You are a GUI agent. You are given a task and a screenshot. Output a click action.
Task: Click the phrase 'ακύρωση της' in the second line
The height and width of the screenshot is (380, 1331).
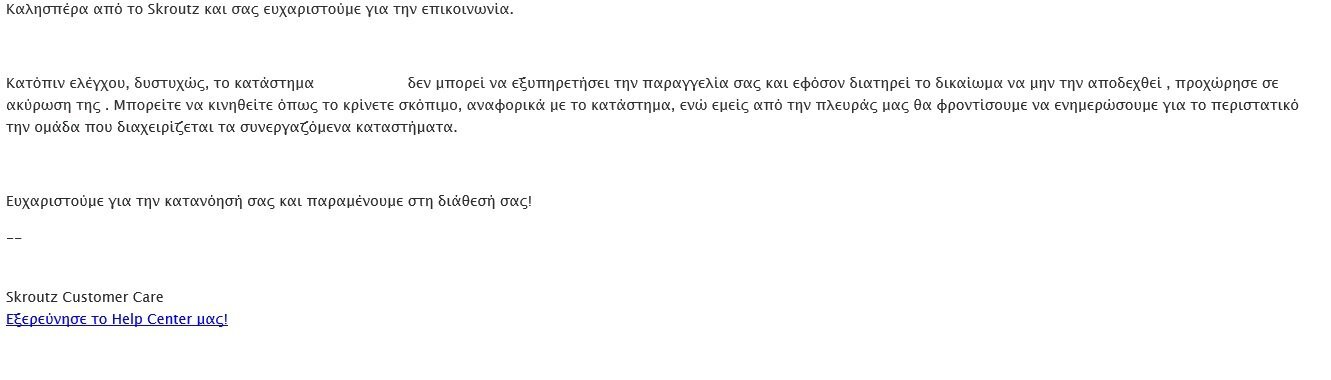[53, 104]
